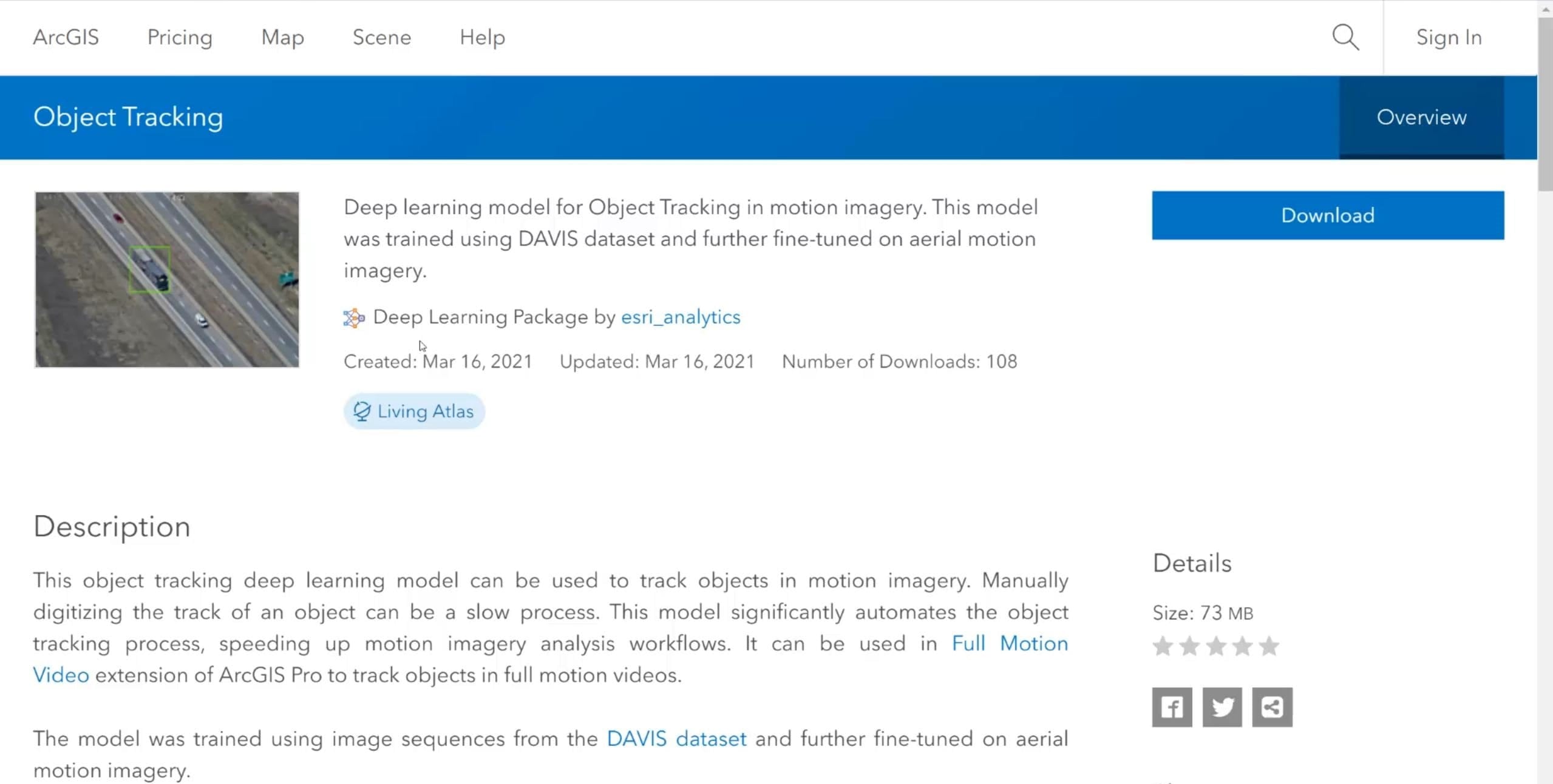Rate item with the third star
This screenshot has width=1553, height=784.
1216,646
